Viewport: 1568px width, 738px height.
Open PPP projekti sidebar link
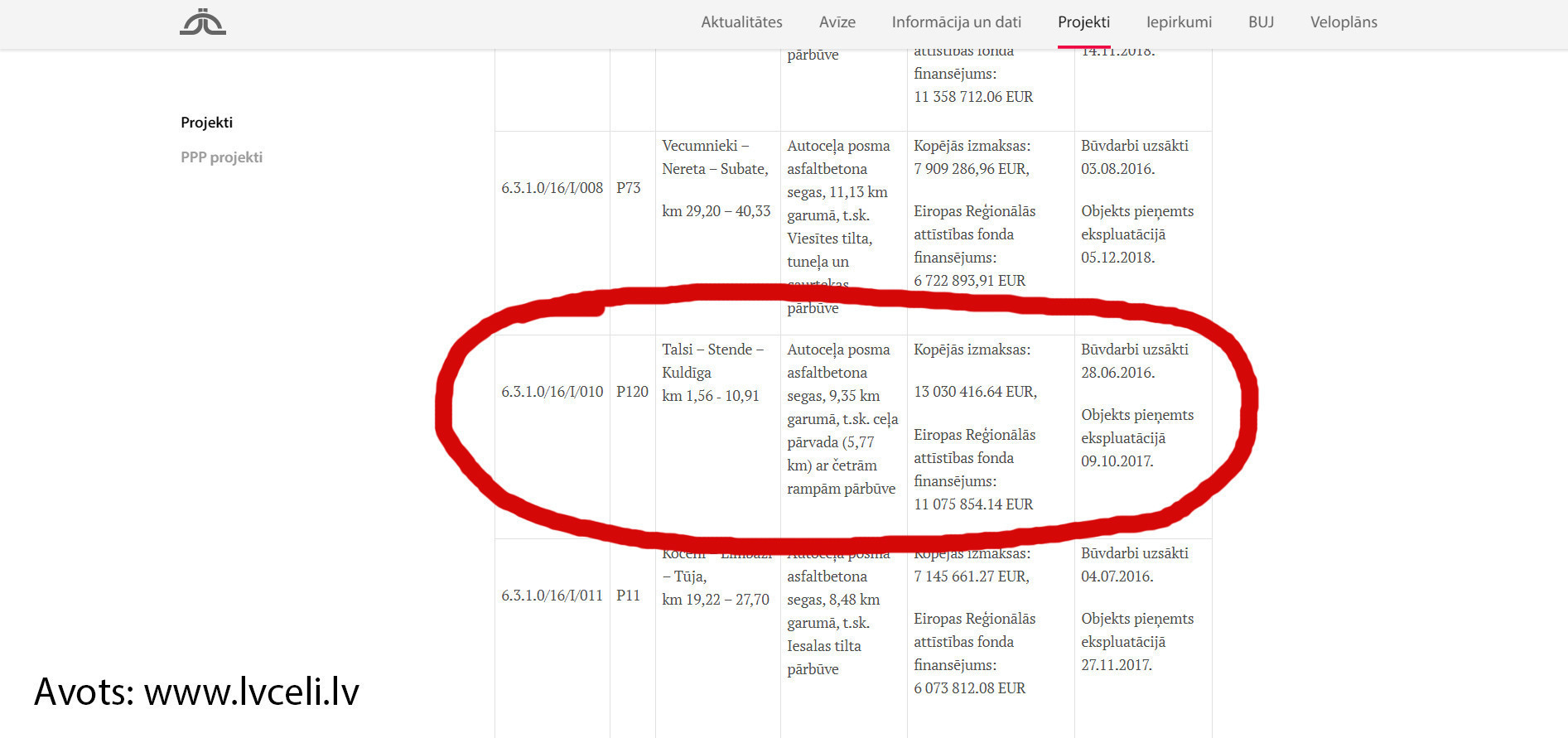221,157
